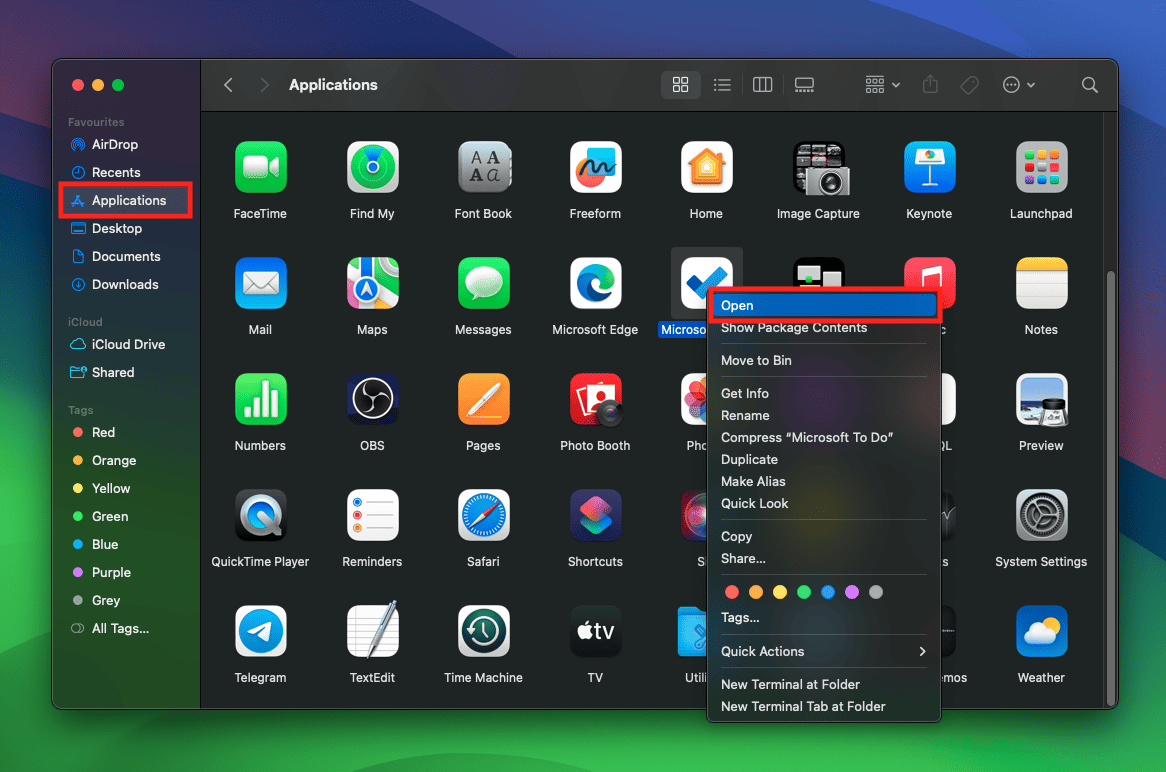Select the Find My app icon

tap(372, 167)
